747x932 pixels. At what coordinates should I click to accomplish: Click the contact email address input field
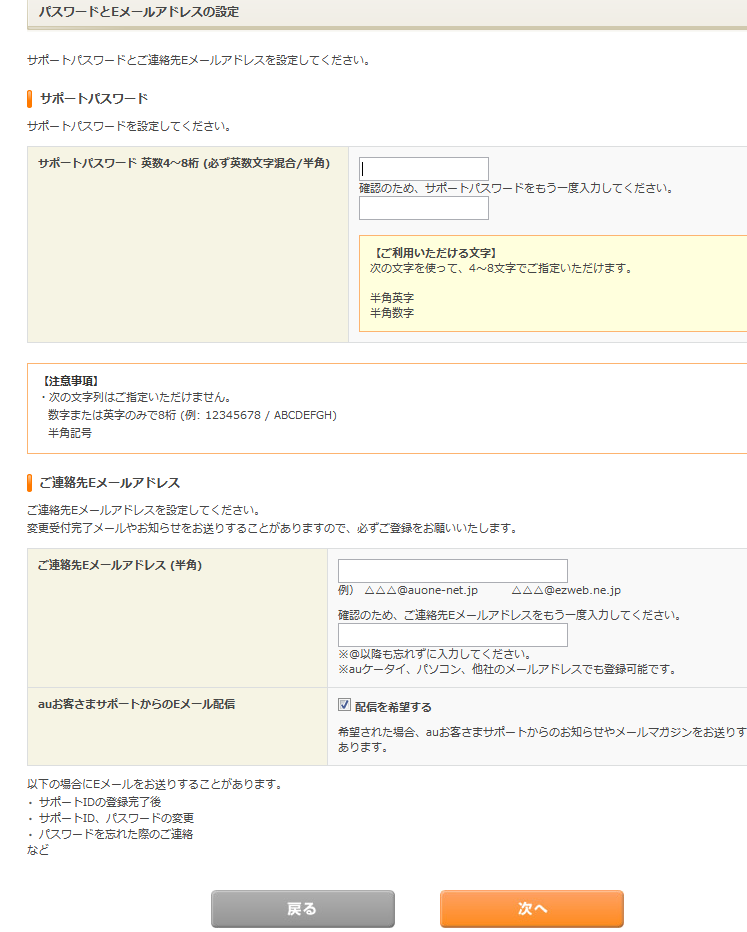[x=452, y=571]
